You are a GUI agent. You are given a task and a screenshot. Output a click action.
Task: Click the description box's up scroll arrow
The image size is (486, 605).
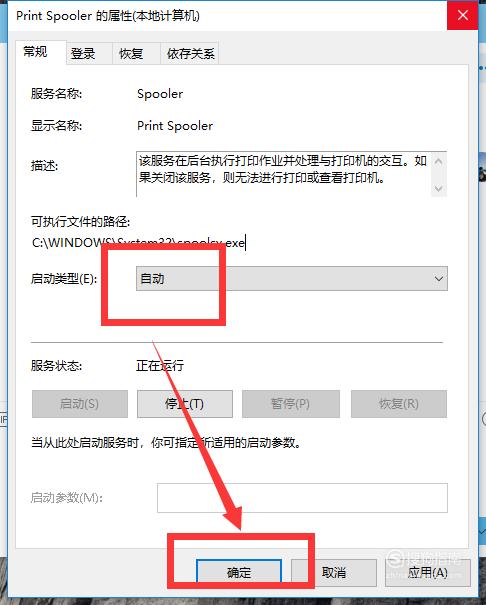(438, 162)
